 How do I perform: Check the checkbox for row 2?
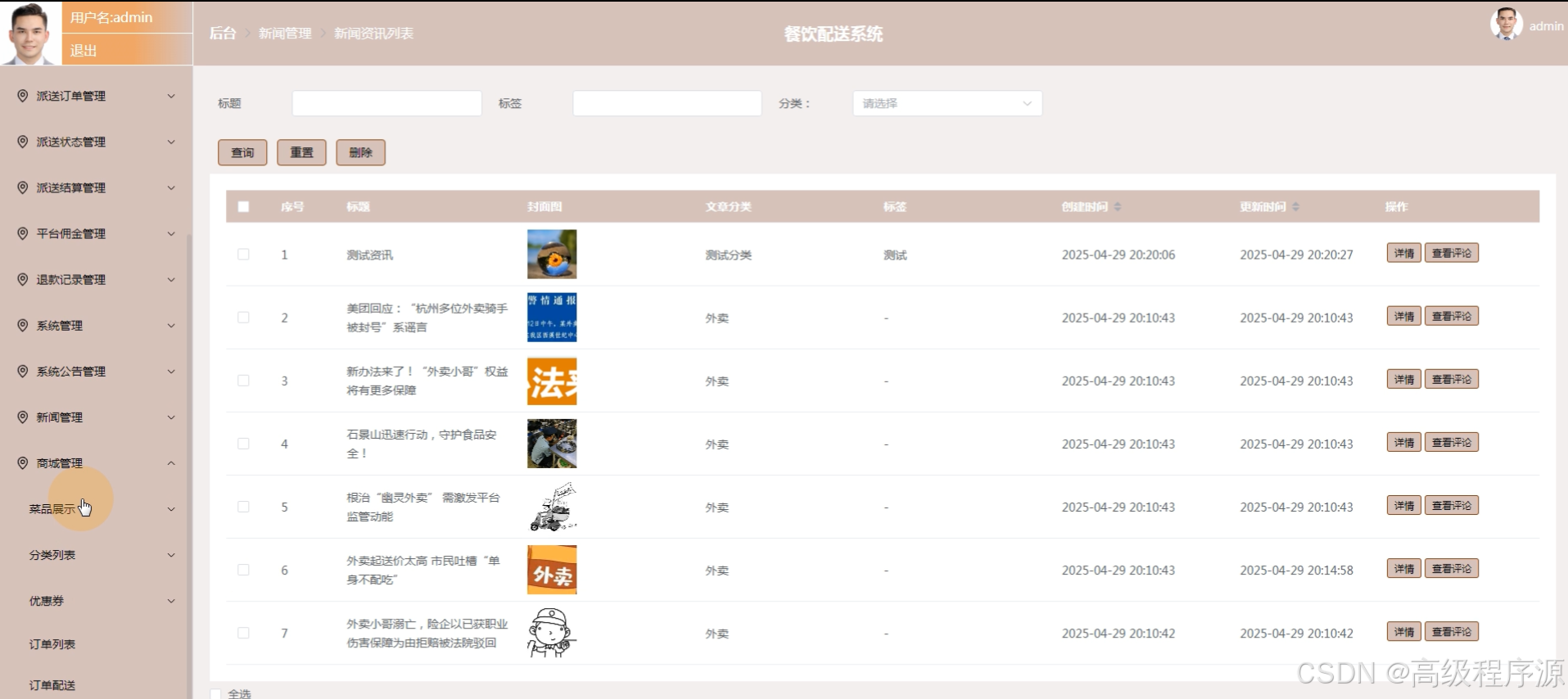coord(243,318)
